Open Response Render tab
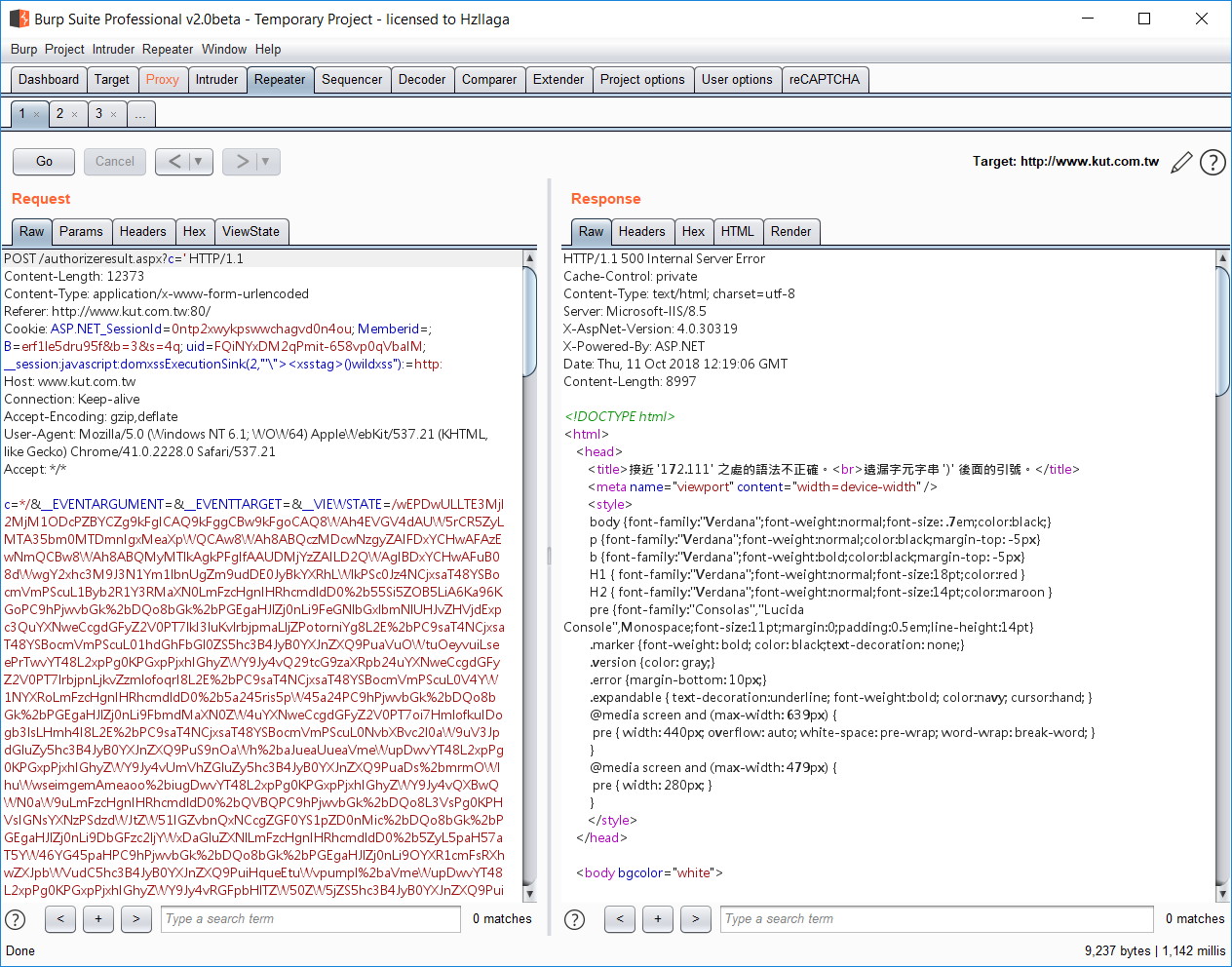Image resolution: width=1232 pixels, height=967 pixels. (790, 232)
